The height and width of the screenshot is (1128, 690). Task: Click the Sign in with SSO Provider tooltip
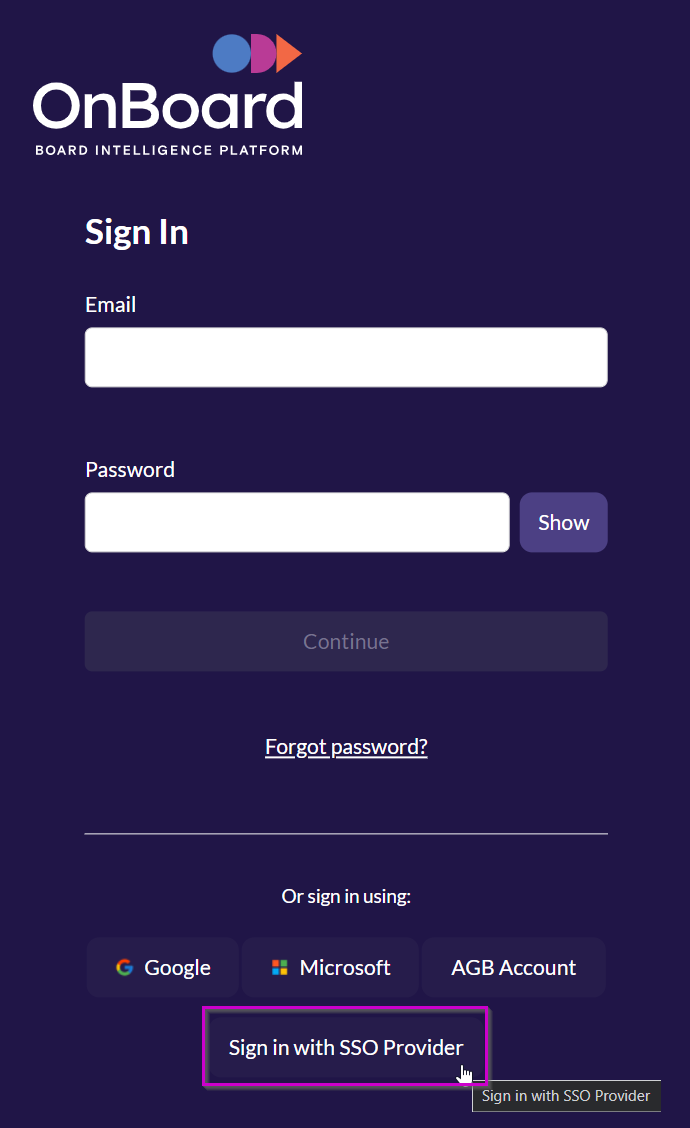point(566,1096)
